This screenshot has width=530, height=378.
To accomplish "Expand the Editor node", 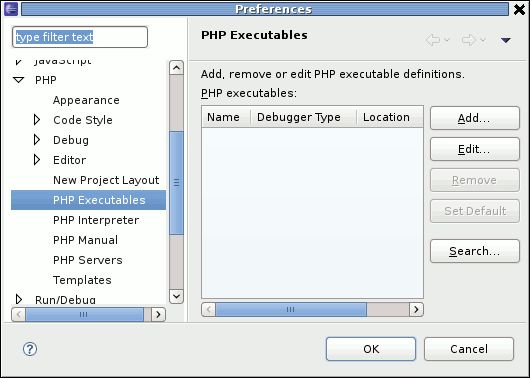I will click(x=37, y=160).
